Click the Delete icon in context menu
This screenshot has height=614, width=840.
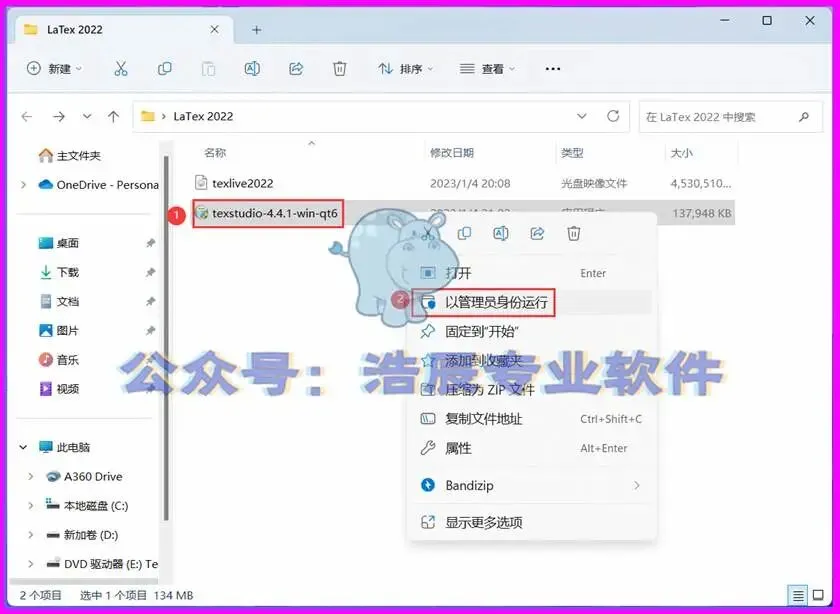pyautogui.click(x=574, y=233)
